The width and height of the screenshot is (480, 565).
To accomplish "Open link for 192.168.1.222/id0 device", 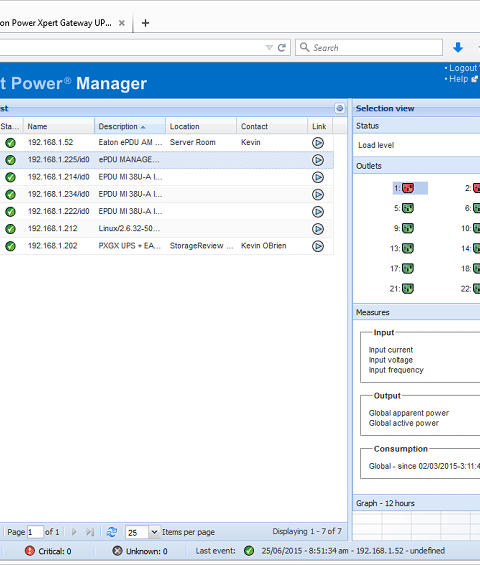I will [x=317, y=212].
